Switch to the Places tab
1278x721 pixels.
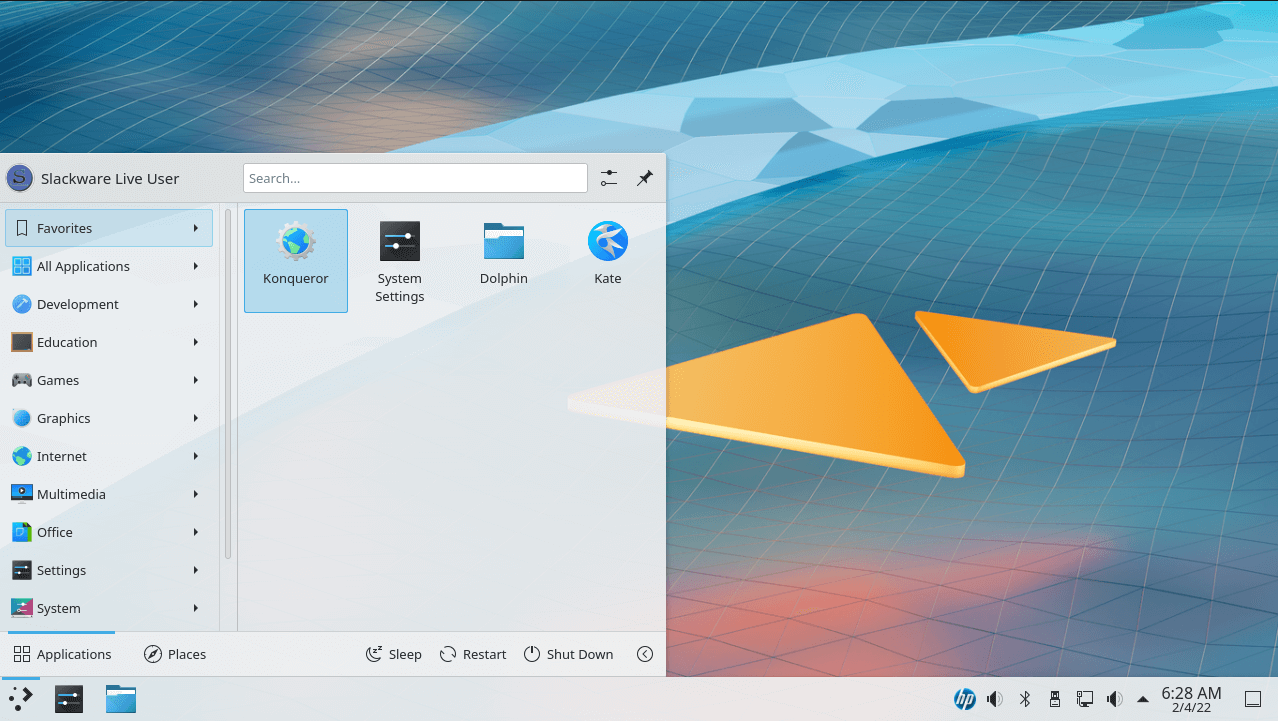point(175,653)
